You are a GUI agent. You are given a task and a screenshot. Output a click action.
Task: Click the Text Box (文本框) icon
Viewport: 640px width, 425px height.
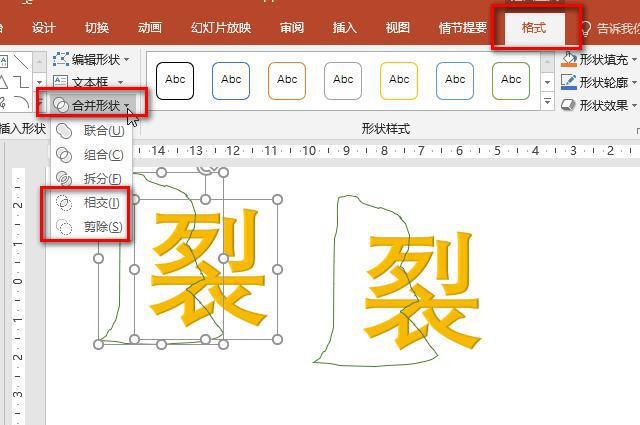click(x=61, y=82)
